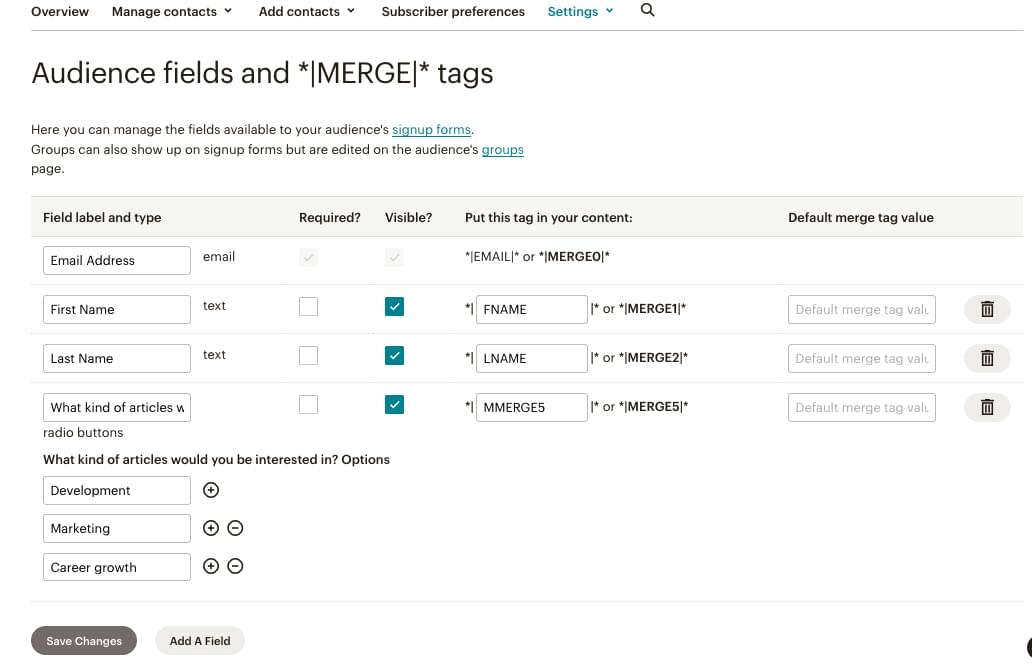The width and height of the screenshot is (1032, 670).
Task: Click the search magnifier icon
Action: click(x=647, y=10)
